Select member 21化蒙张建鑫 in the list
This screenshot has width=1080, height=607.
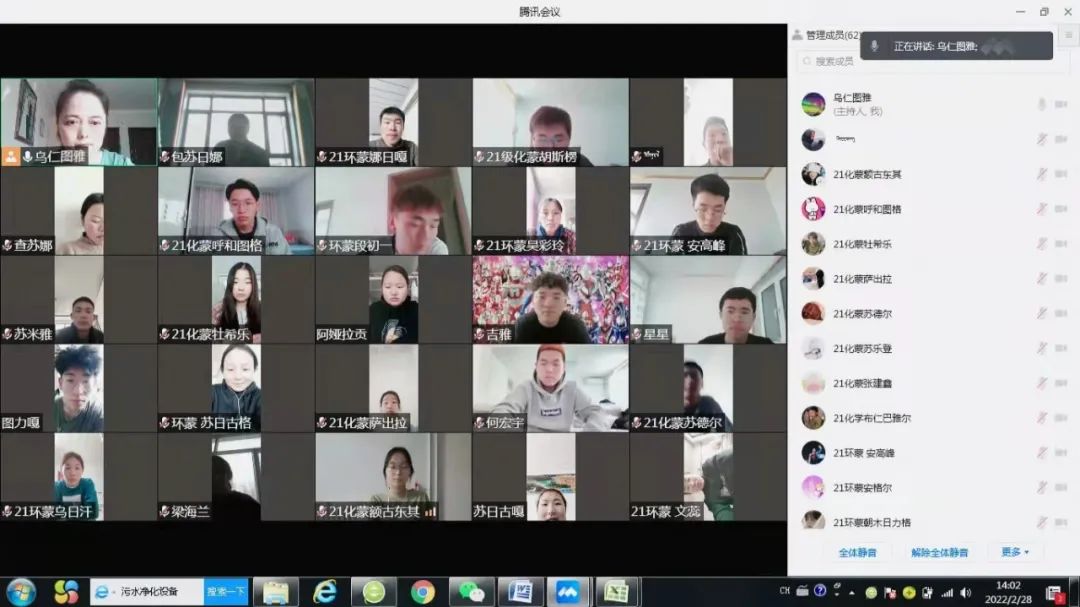tap(863, 383)
